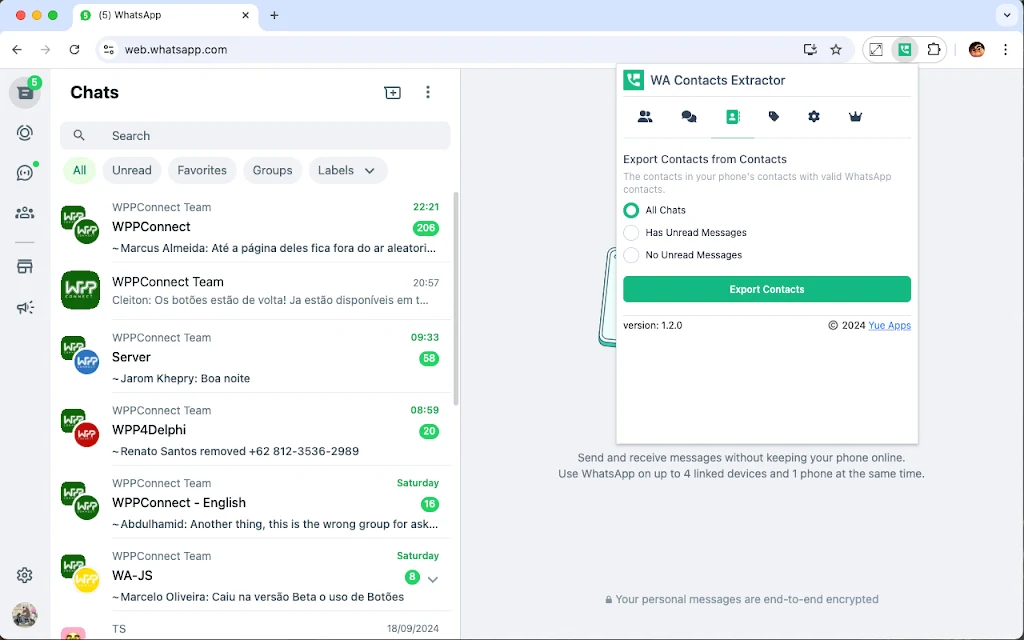Go back in browser history
Viewport: 1024px width, 640px height.
[x=17, y=50]
